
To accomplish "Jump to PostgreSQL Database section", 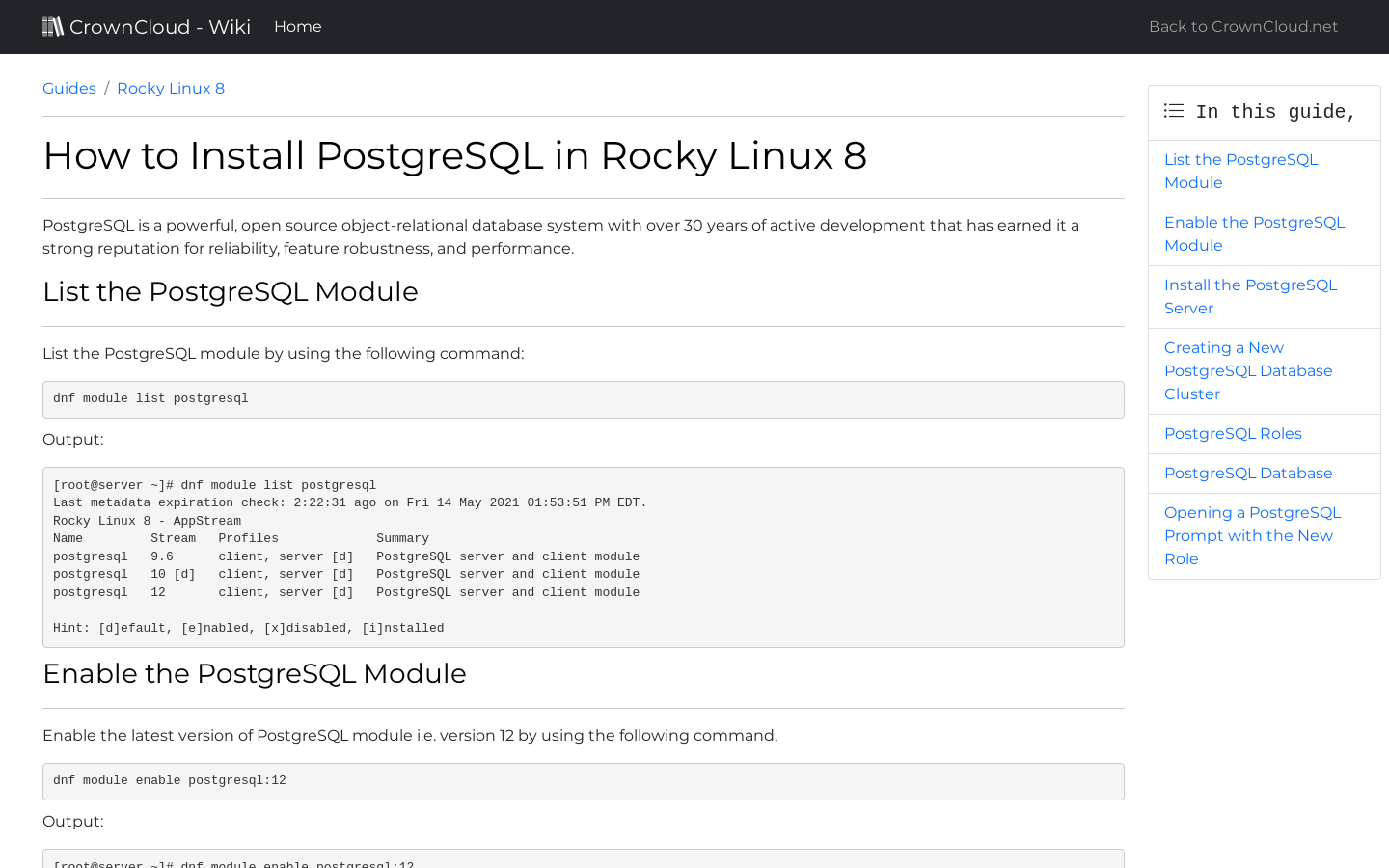I will click(1265, 474).
